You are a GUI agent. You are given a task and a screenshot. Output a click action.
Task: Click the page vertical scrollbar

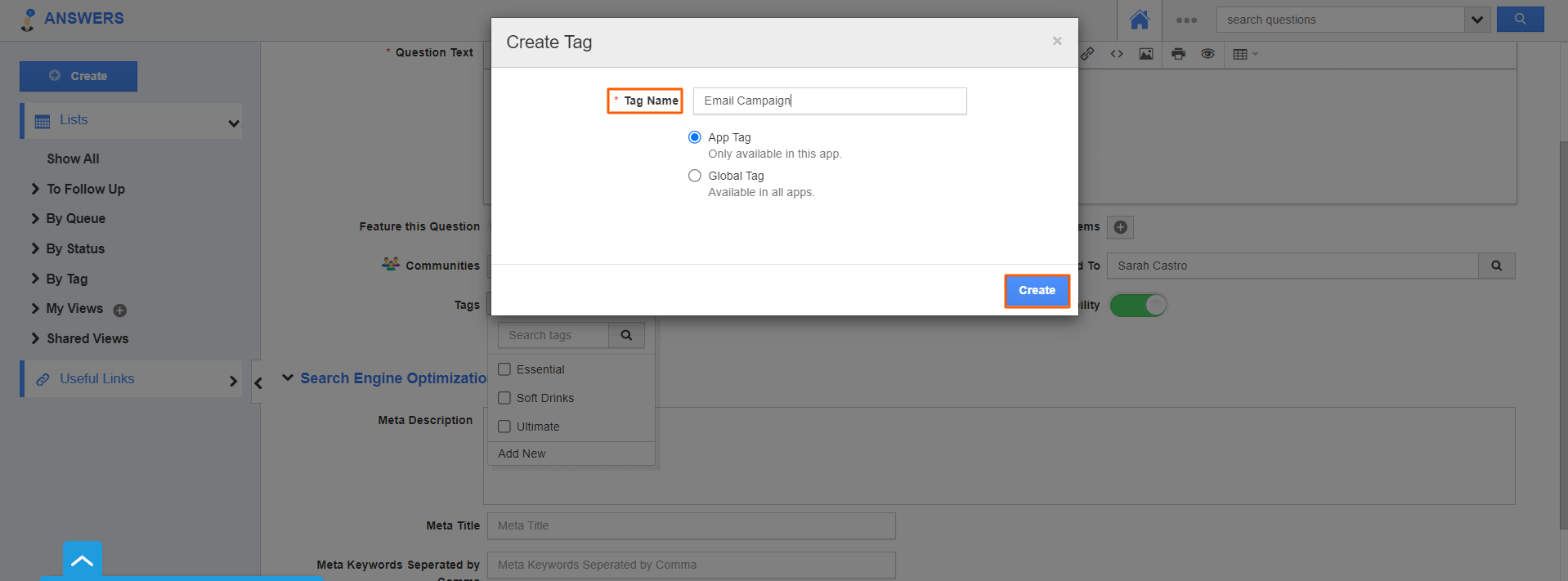[x=1563, y=335]
